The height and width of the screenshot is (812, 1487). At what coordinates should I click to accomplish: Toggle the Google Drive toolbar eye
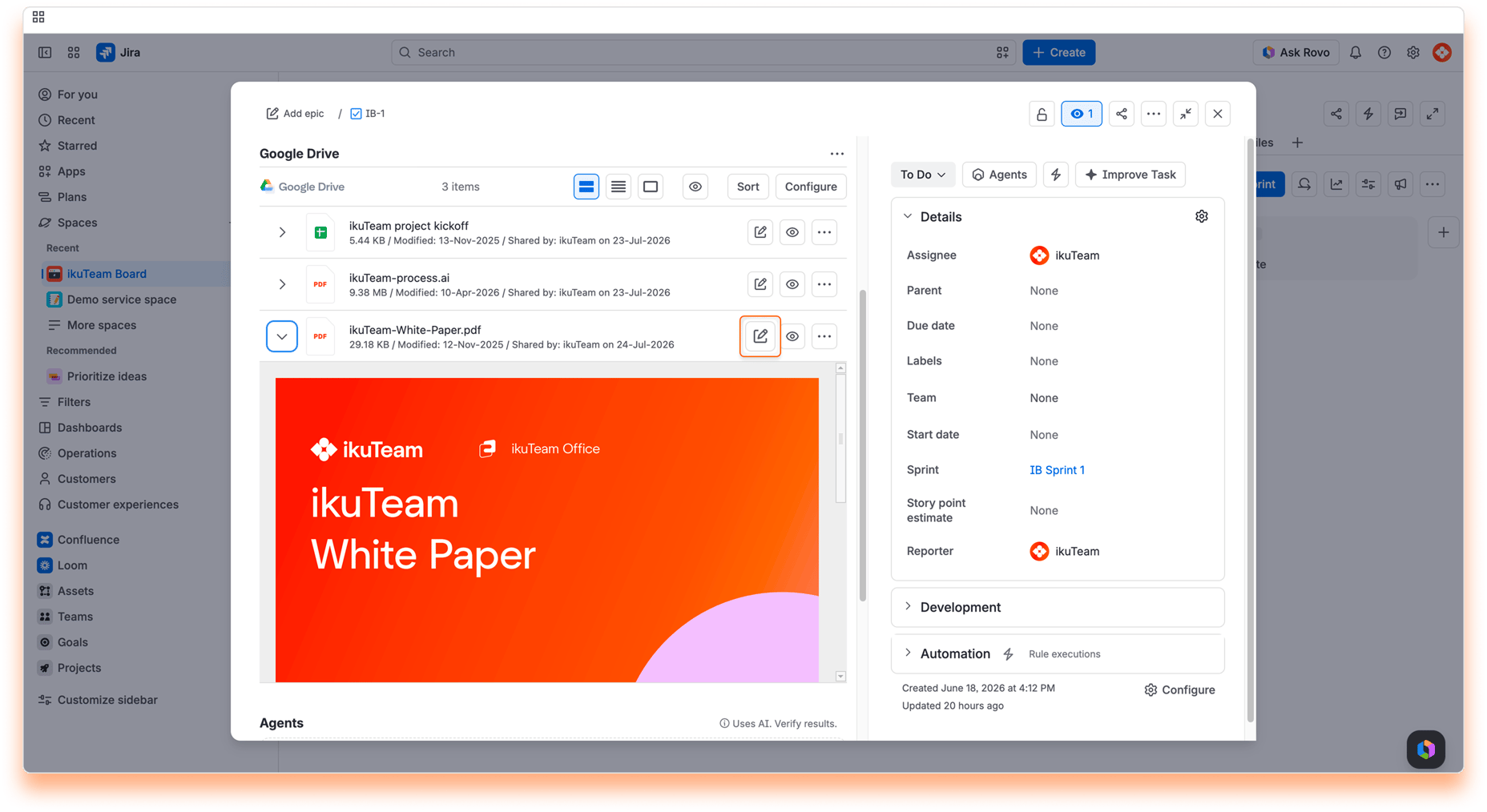tap(695, 187)
